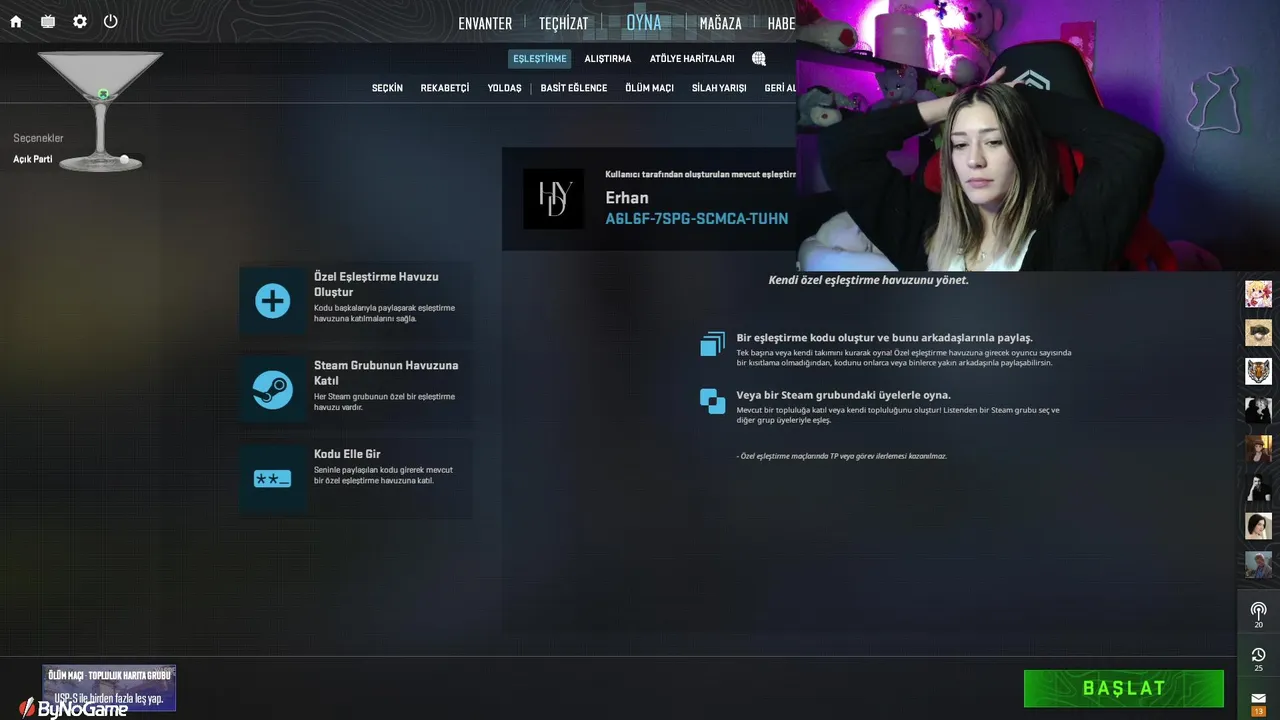Click the A6L6F-7SPG-SCMCA-TUHN matchmaking code
Viewport: 1280px width, 720px height.
pos(697,219)
